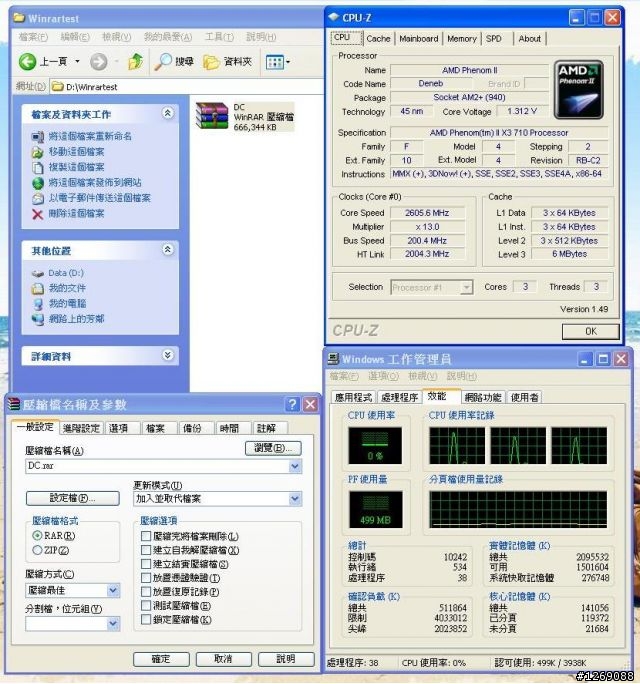Switch to CPU-Z Mainboard tab
Viewport: 640px width, 684px height.
pos(418,39)
